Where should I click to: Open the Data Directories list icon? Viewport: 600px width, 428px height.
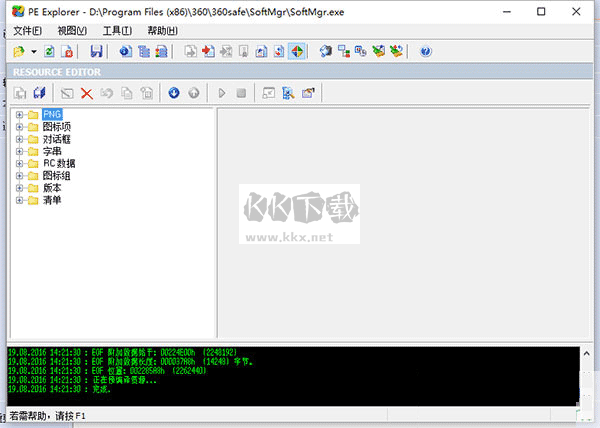(x=144, y=51)
